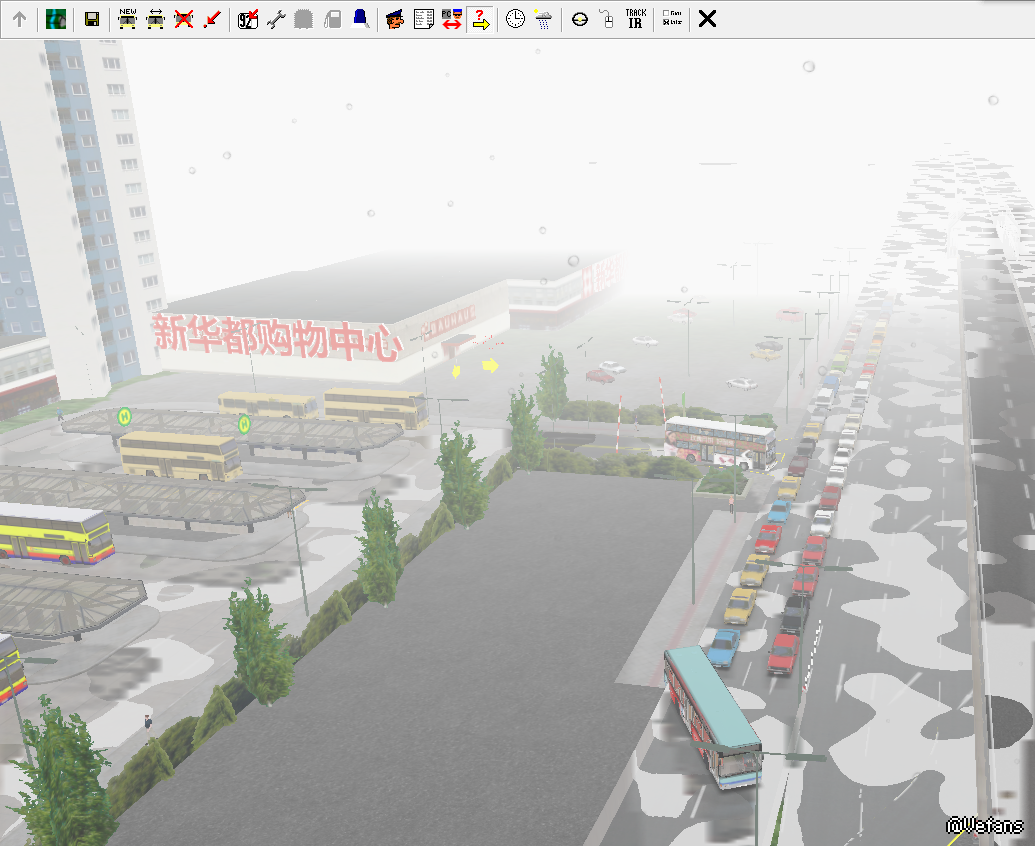Screen dimensions: 1035x846
Task: Click the fuel pump refuel icon
Action: 334,19
